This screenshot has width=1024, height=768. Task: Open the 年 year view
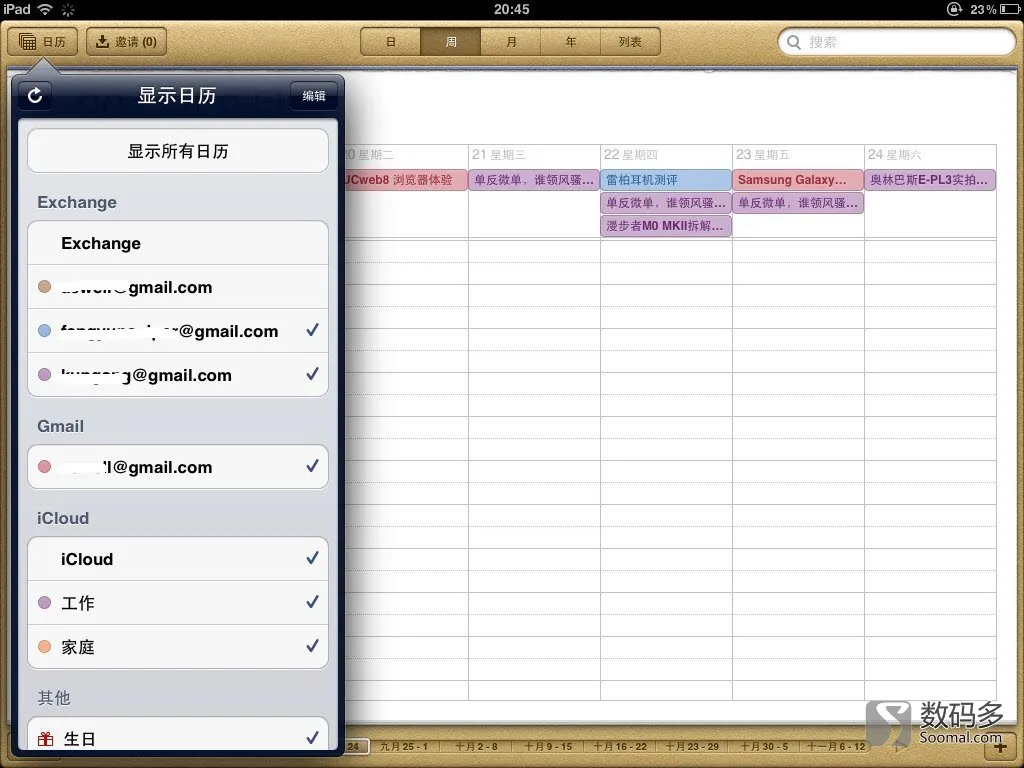(x=570, y=42)
